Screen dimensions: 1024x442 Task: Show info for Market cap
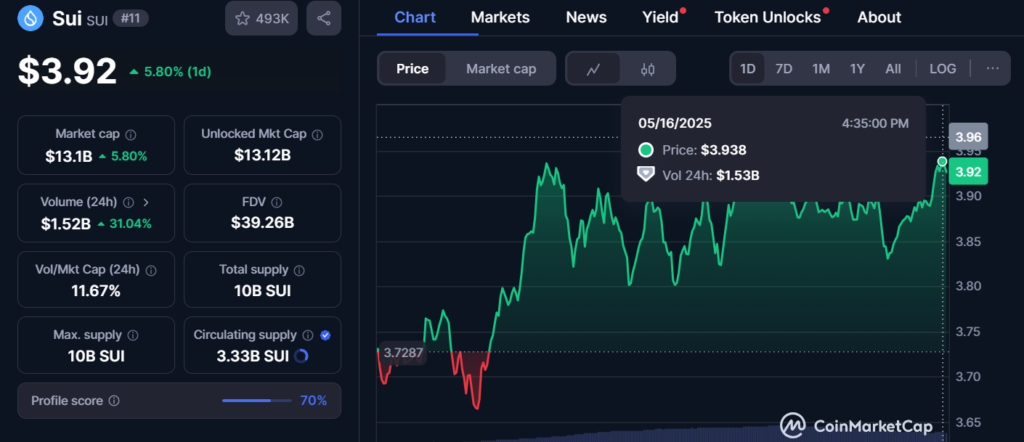(x=131, y=134)
